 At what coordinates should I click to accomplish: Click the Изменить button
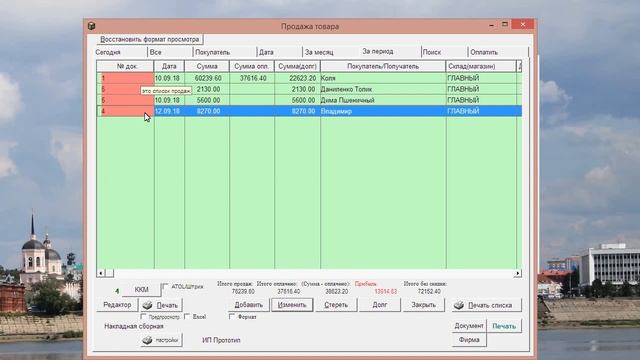click(x=292, y=305)
